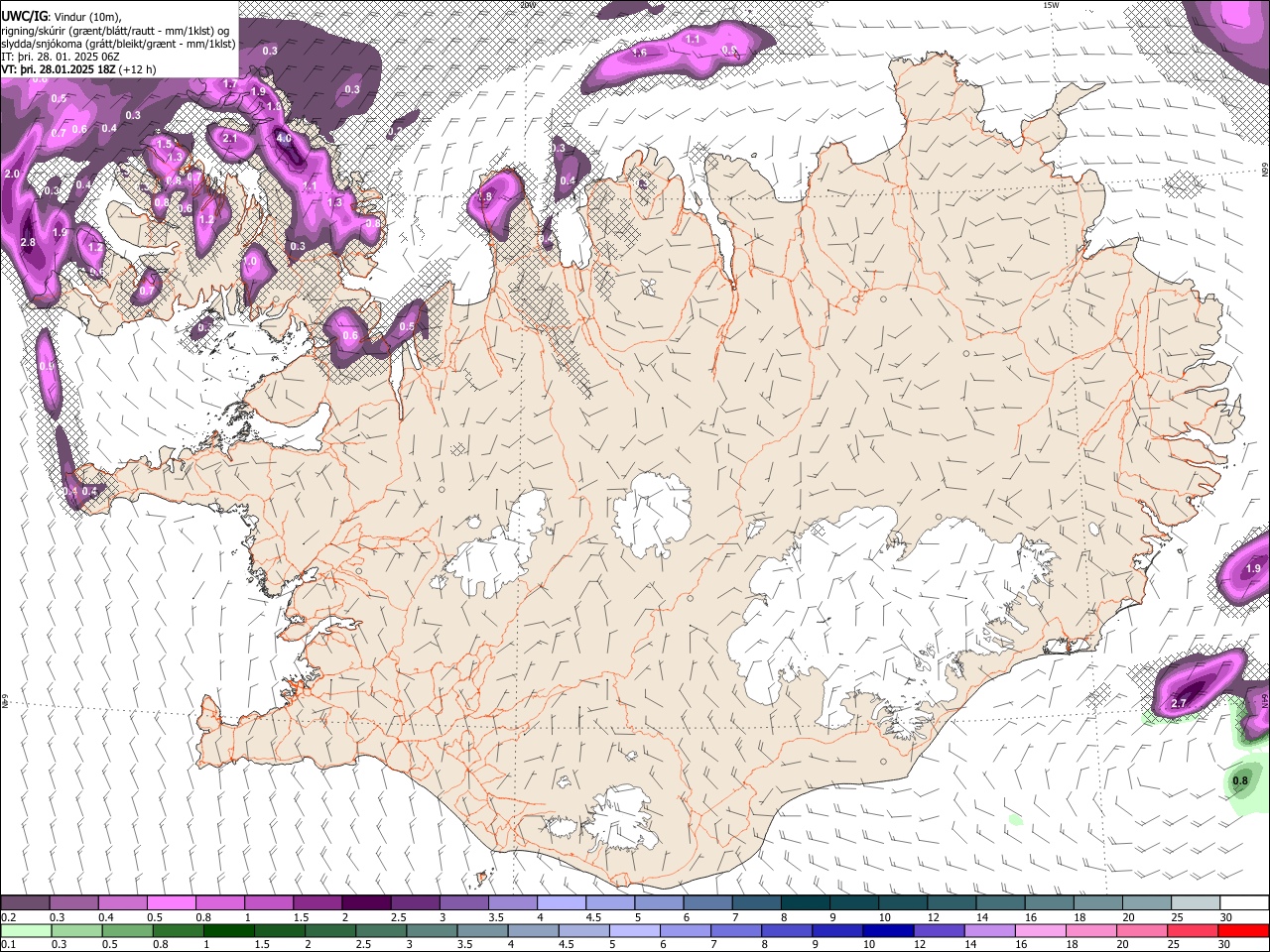This screenshot has height=952, width=1270.
Task: Pick the pale green 0.1–0.3 rain legend swatch
Action: pyautogui.click(x=26, y=930)
